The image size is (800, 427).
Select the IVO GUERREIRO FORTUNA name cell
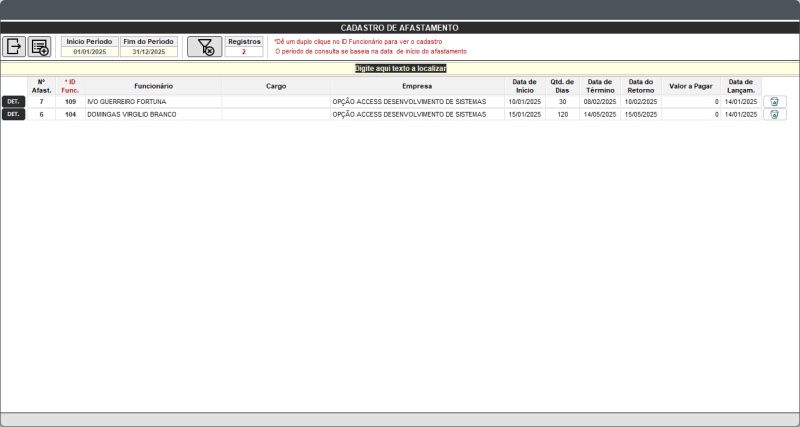click(153, 102)
